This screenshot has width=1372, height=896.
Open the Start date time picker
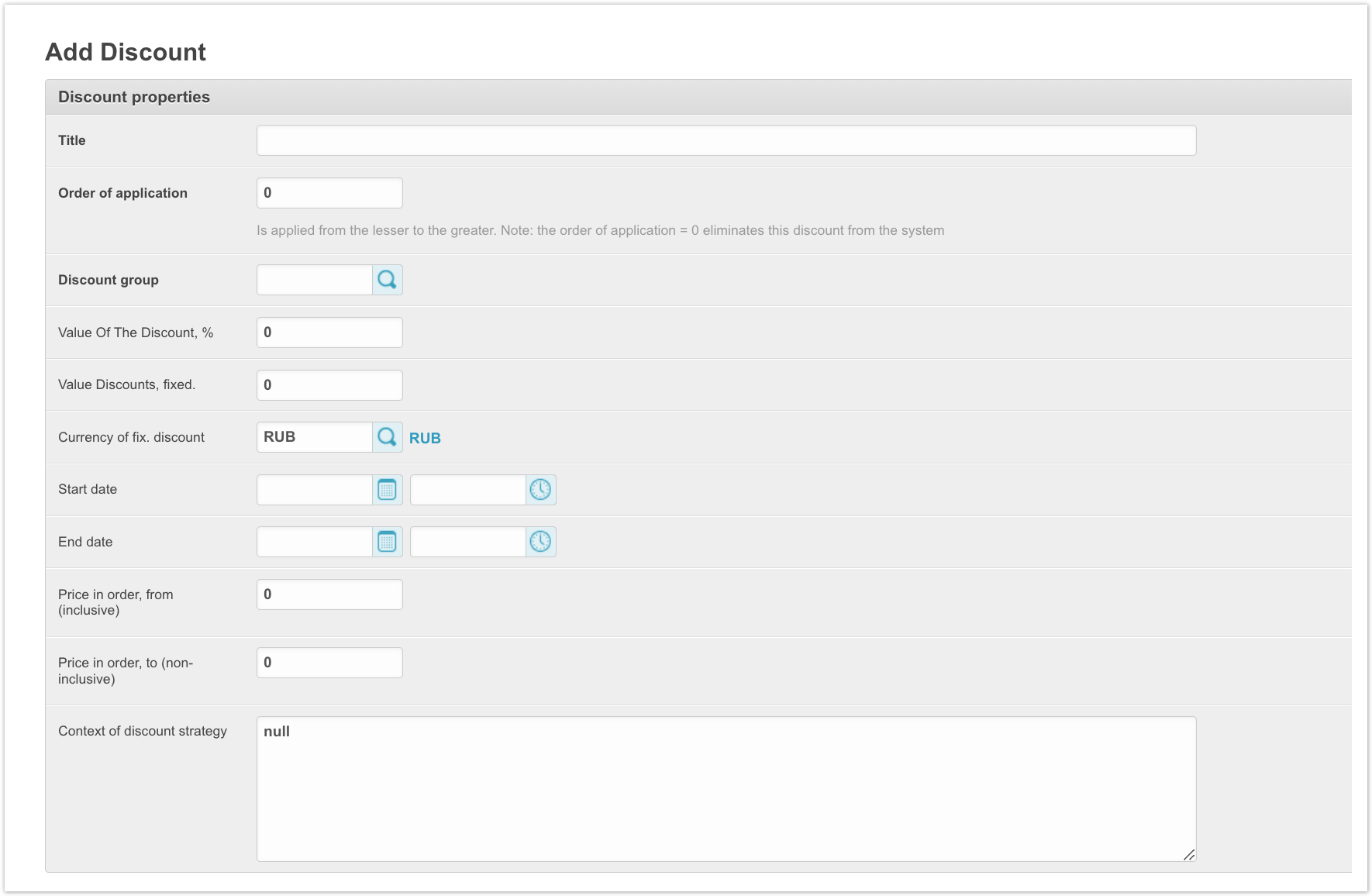[x=540, y=490]
